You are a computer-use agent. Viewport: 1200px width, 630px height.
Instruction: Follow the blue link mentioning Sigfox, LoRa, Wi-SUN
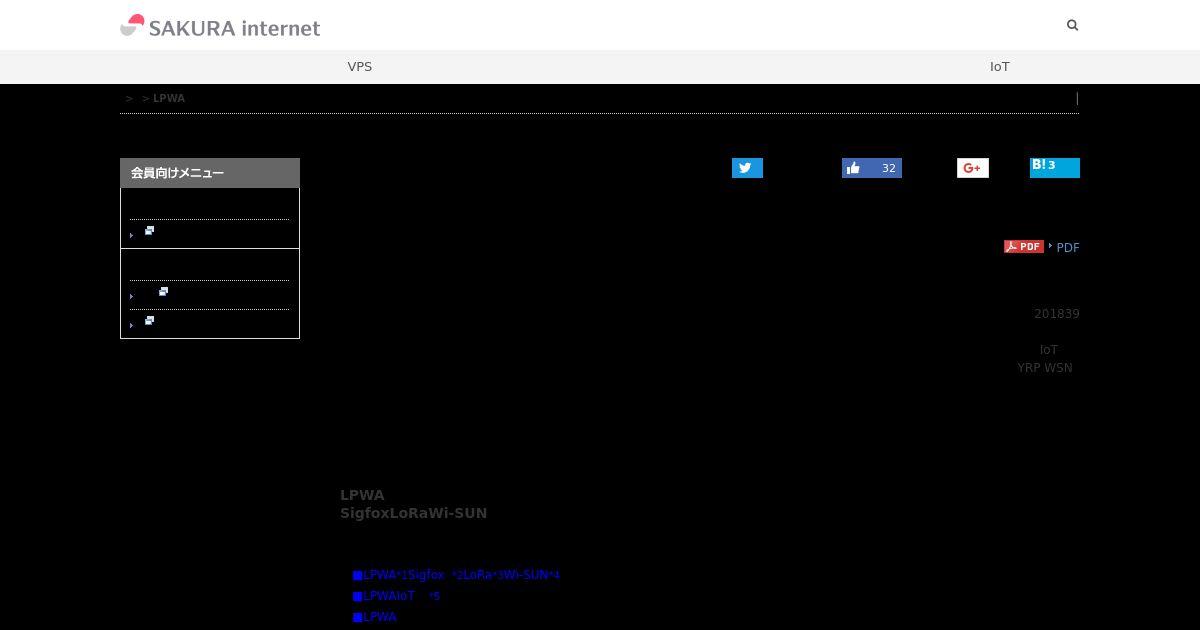[x=456, y=575]
